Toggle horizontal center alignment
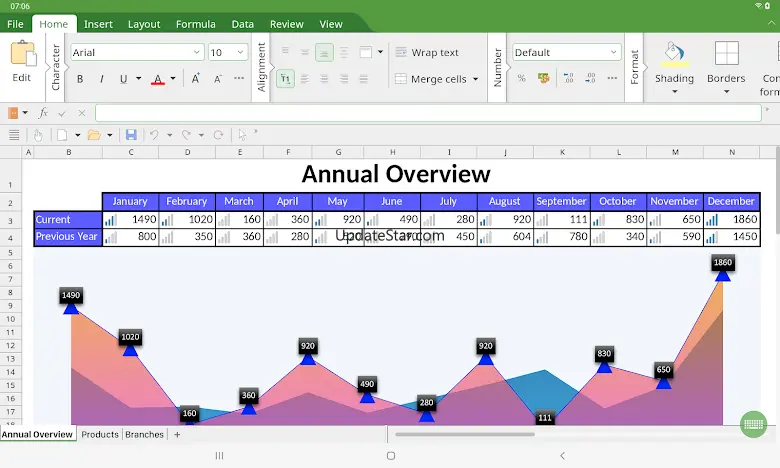This screenshot has height=468, width=780. pyautogui.click(x=324, y=79)
